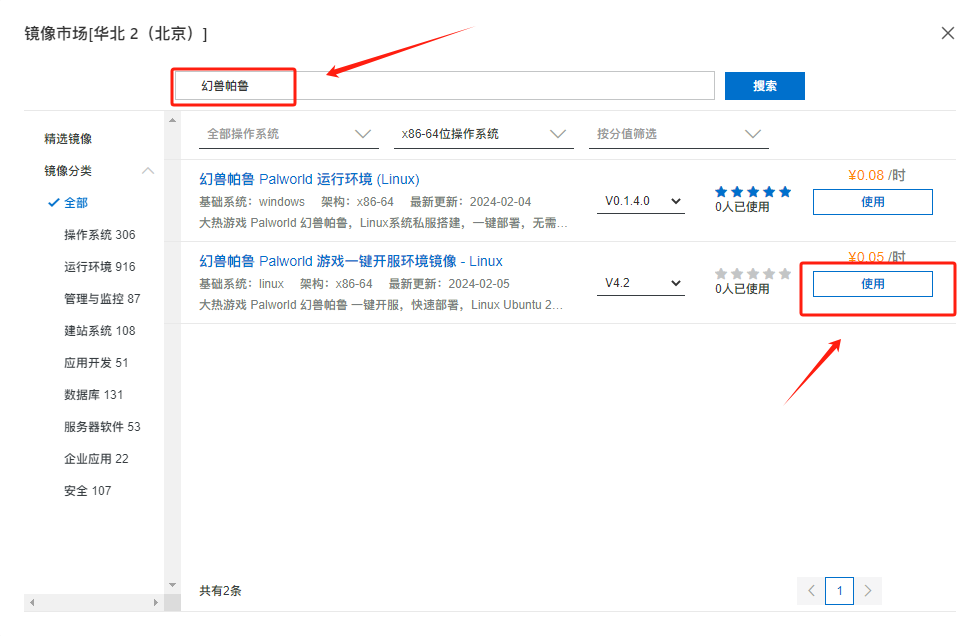Select the 企业应用 22 category
The width and height of the screenshot is (975, 636).
coord(96,459)
